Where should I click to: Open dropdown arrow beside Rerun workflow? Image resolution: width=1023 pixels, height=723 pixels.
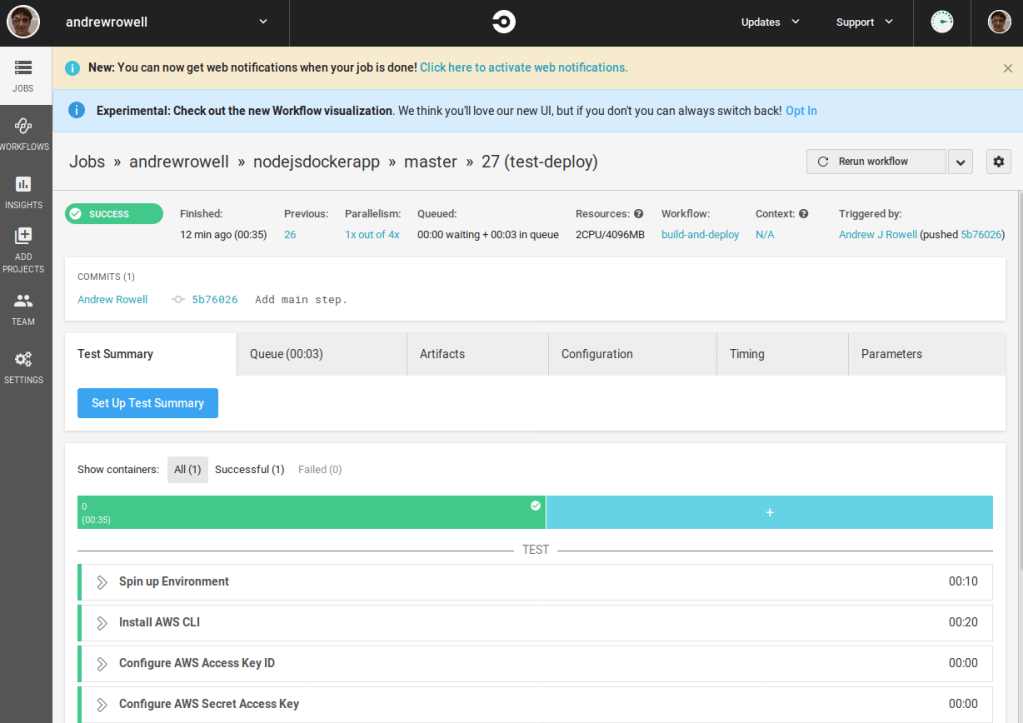pyautogui.click(x=960, y=162)
